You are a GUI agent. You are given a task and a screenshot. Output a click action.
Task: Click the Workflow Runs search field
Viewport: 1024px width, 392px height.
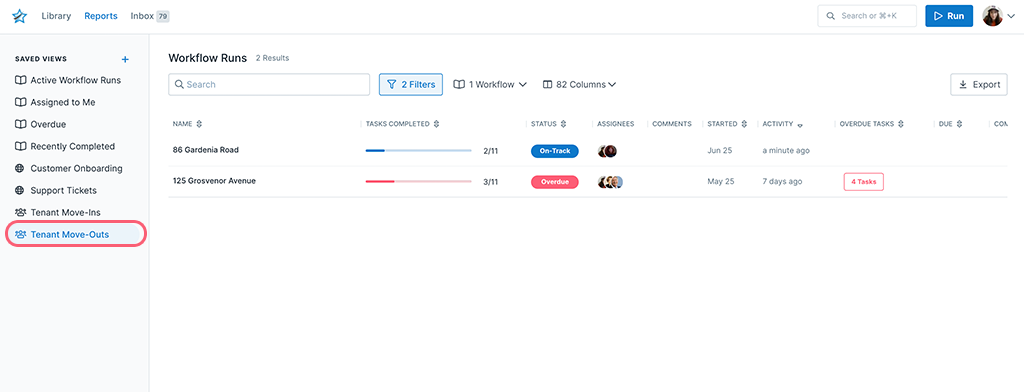(x=269, y=84)
